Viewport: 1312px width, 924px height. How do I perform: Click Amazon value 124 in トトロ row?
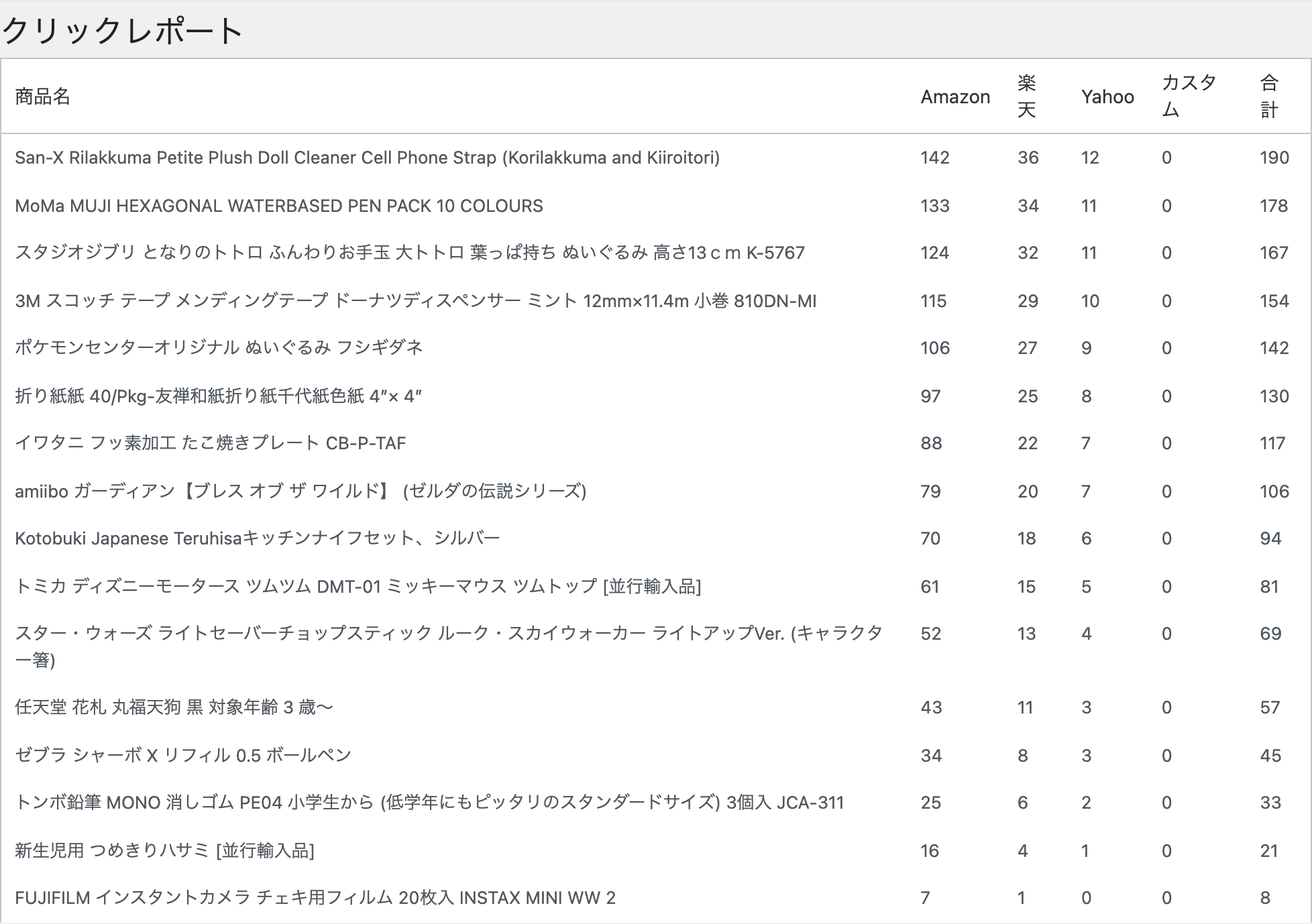(934, 253)
